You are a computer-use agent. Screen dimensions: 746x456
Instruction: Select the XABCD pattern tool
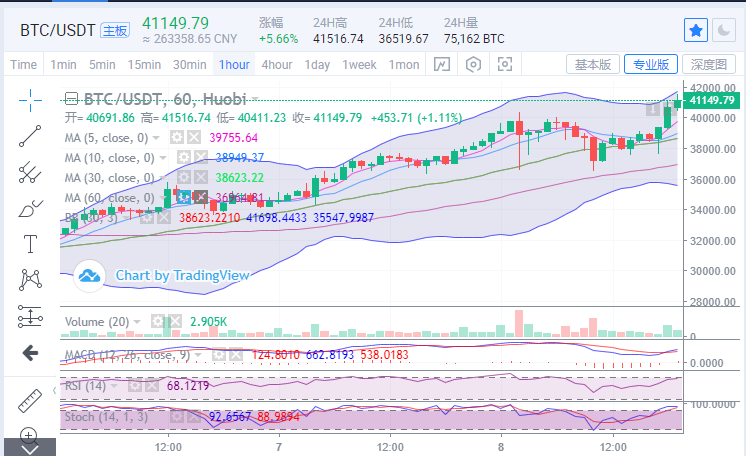[30, 279]
